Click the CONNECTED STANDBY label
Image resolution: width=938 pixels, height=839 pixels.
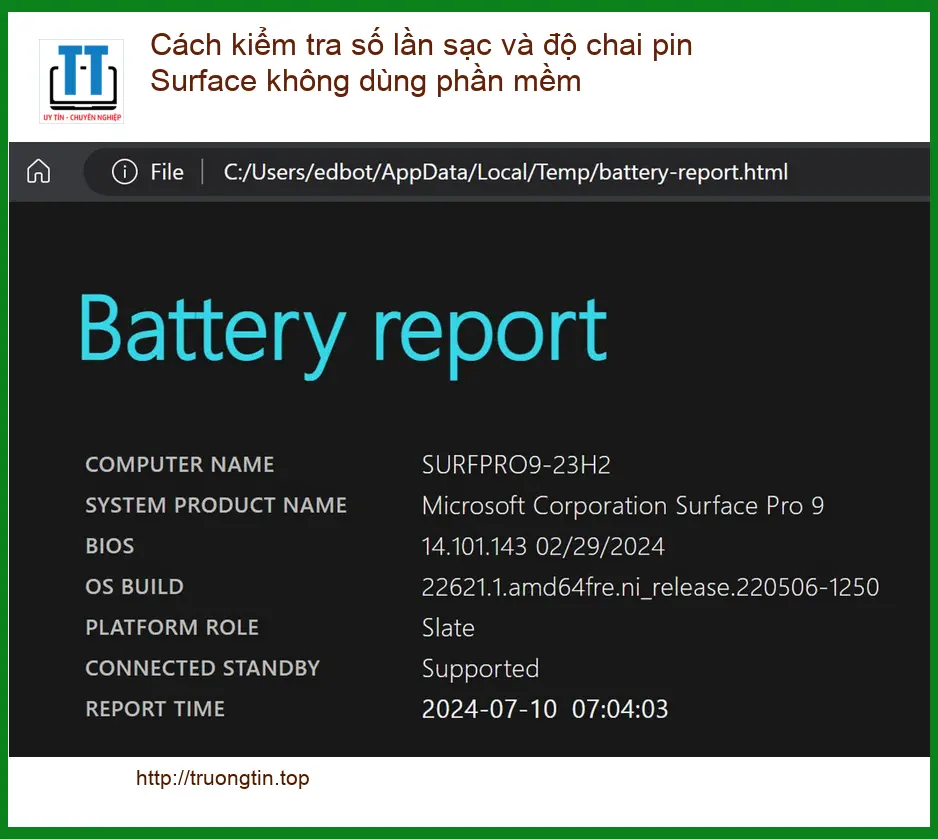pos(203,668)
